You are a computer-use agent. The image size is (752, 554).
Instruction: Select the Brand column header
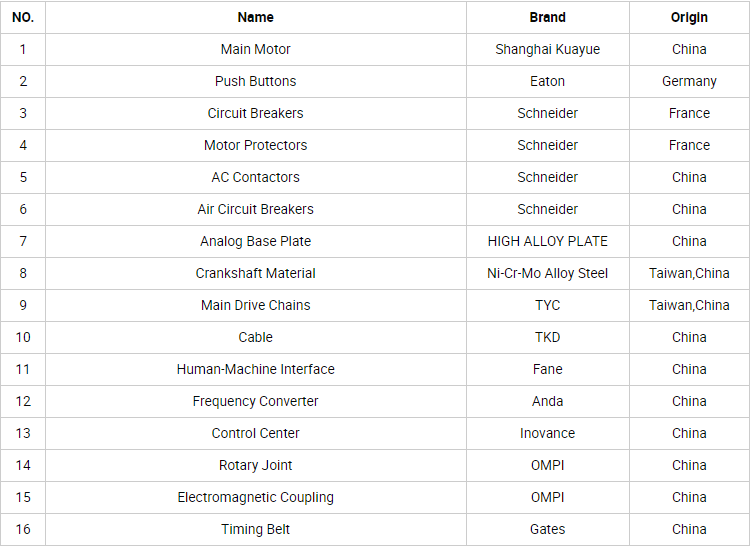(547, 17)
